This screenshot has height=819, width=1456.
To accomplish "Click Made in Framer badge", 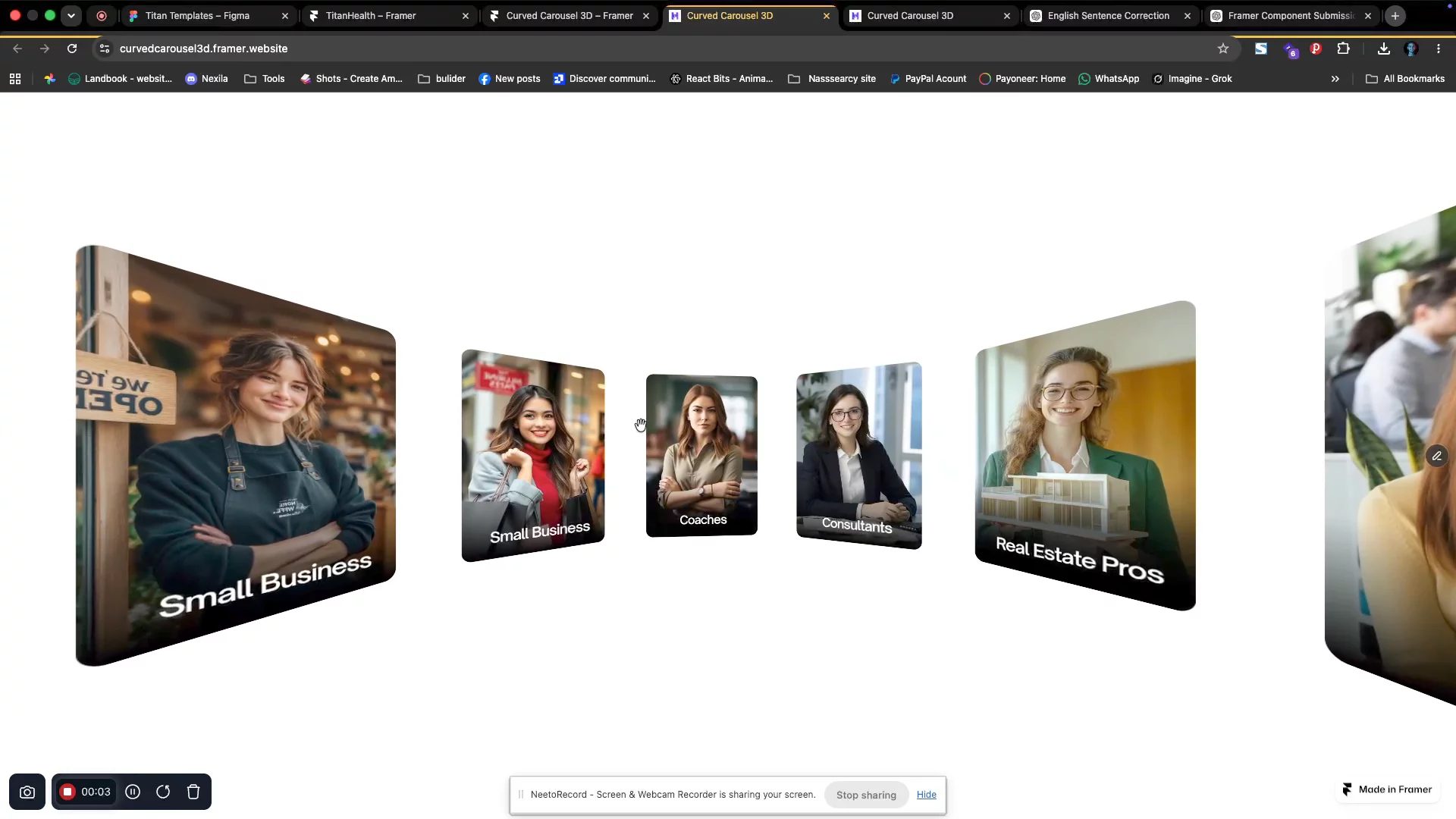I will click(1387, 789).
